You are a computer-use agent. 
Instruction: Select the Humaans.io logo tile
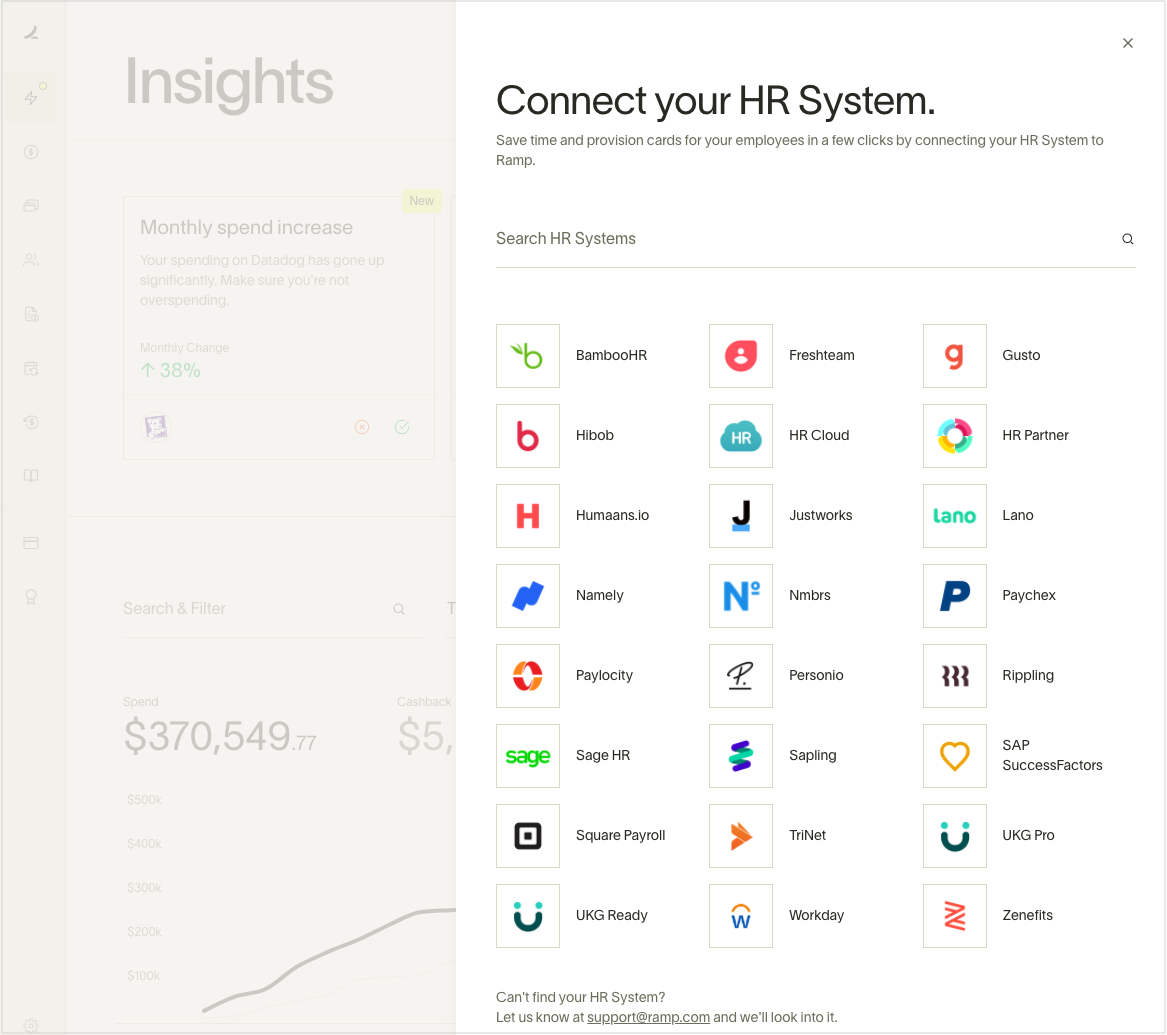(x=528, y=516)
